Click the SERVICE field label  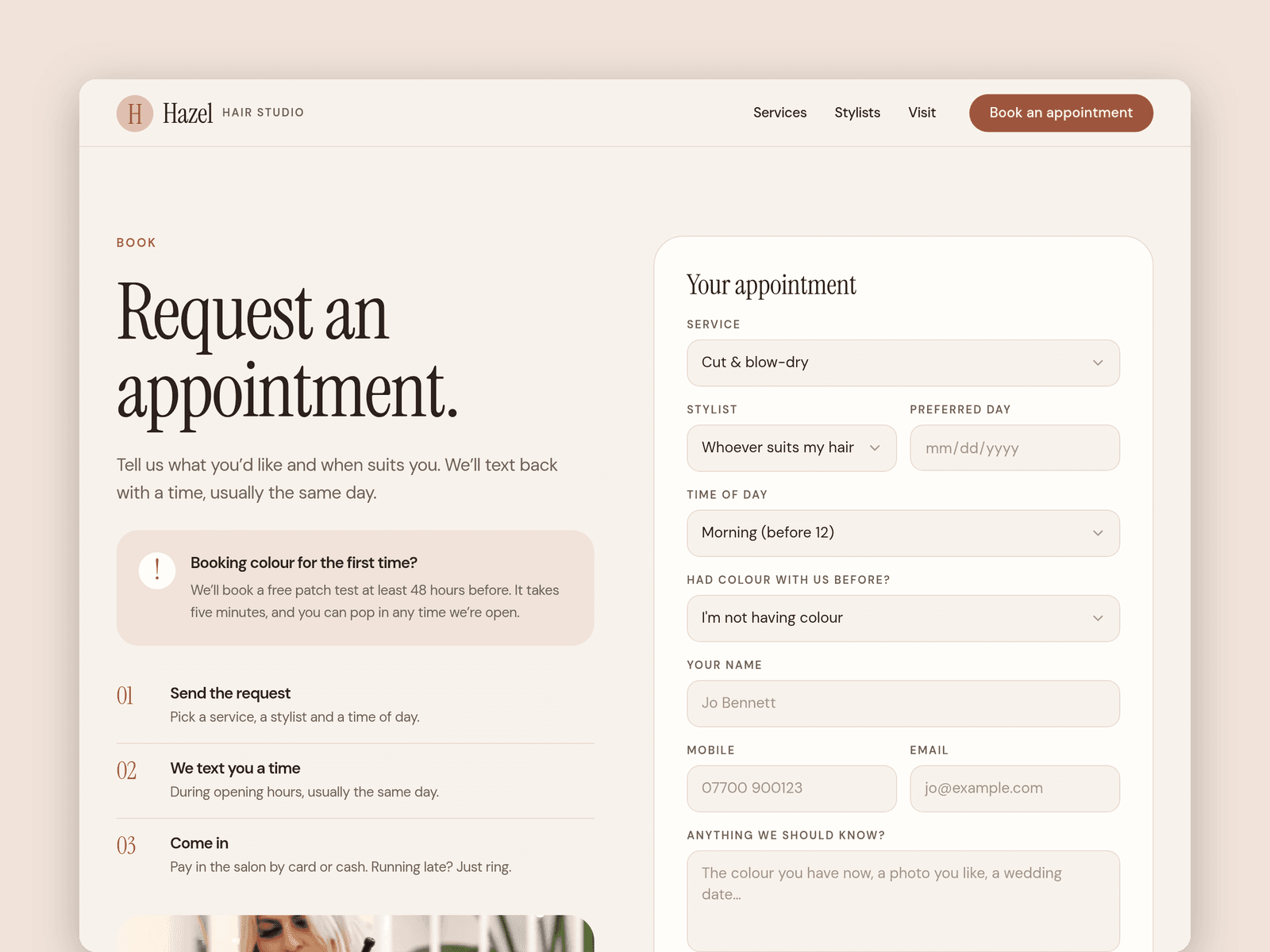(714, 324)
